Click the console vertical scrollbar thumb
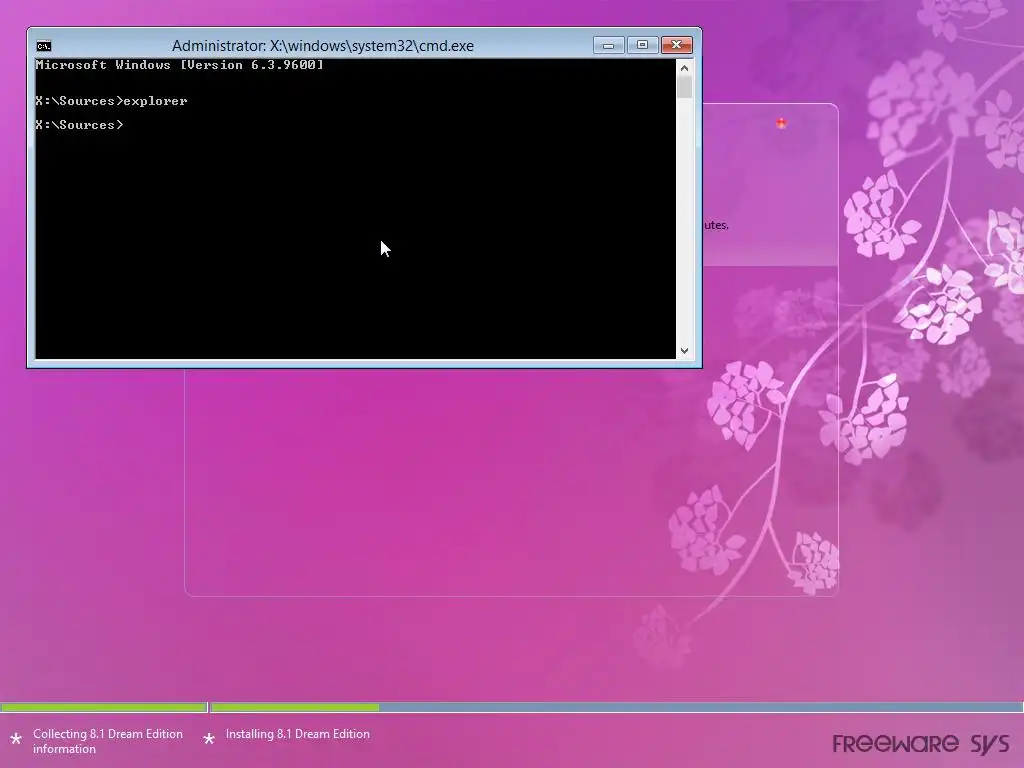This screenshot has width=1024, height=768. (x=684, y=87)
